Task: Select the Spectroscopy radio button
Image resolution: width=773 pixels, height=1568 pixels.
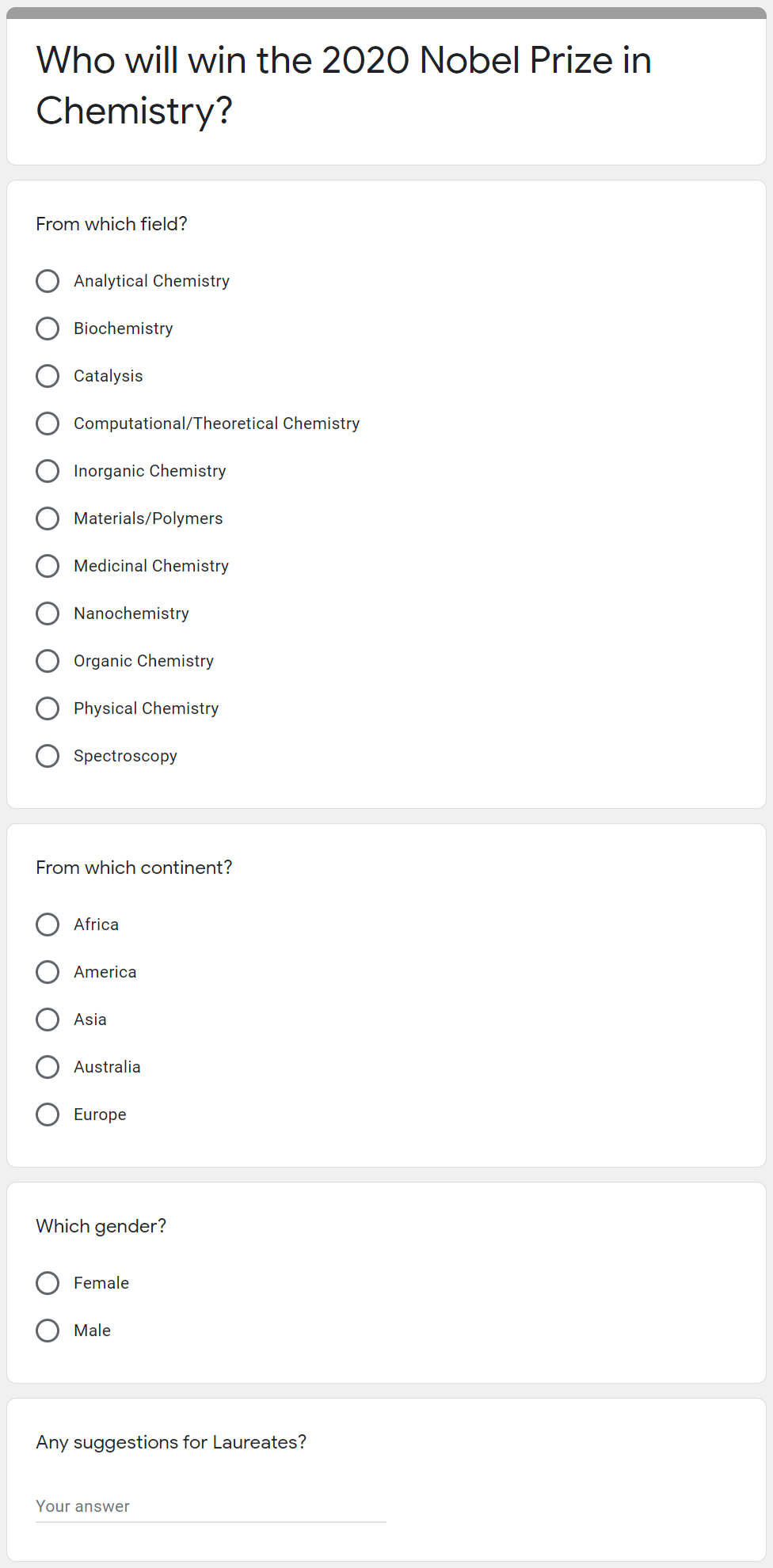Action: pos(48,756)
